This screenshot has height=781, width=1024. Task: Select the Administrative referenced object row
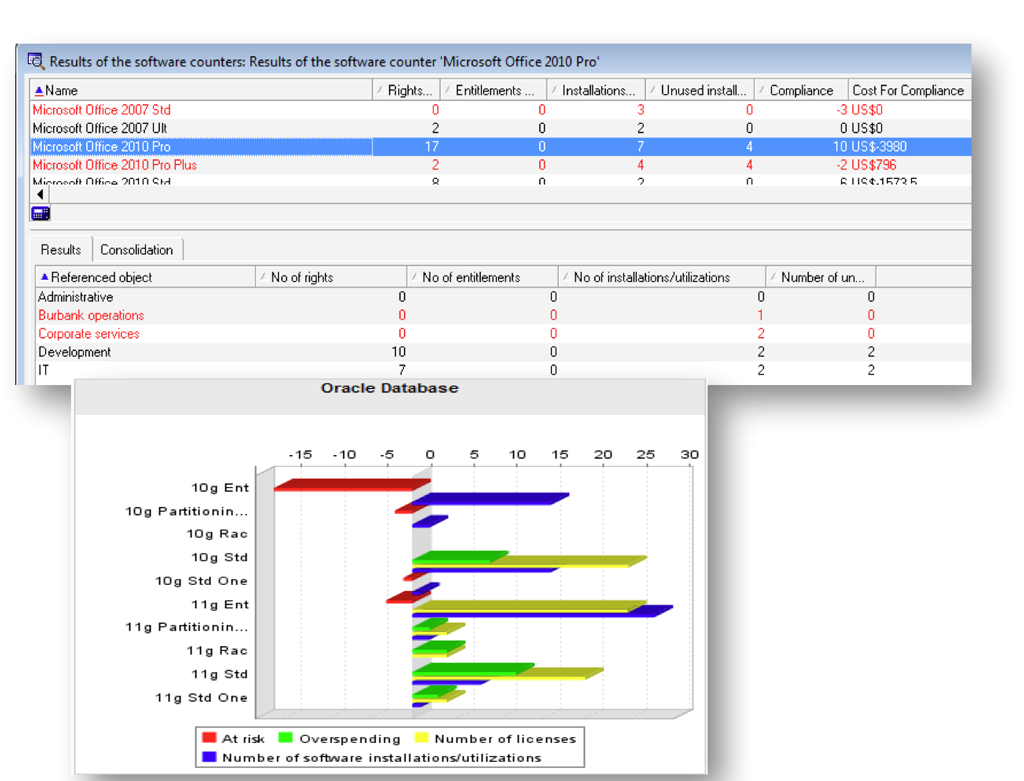503,296
